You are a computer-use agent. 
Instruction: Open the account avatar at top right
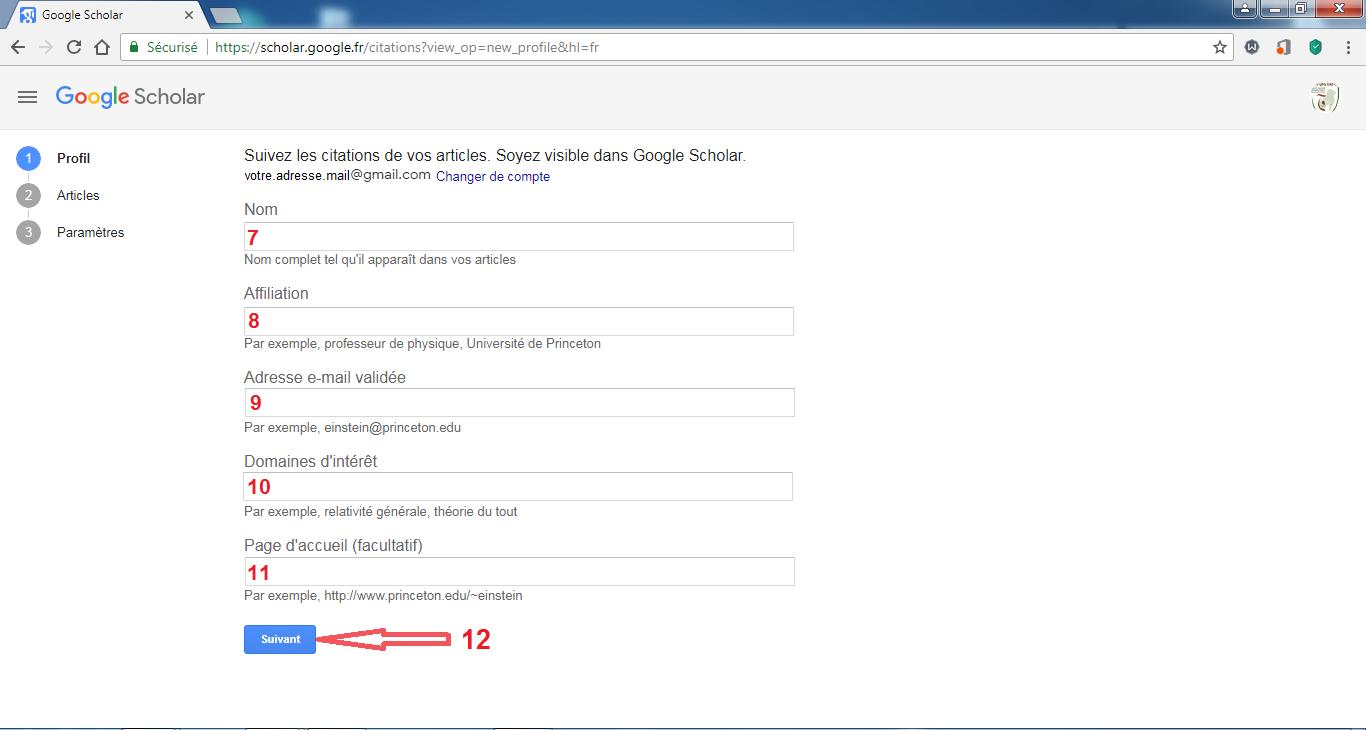click(1325, 97)
